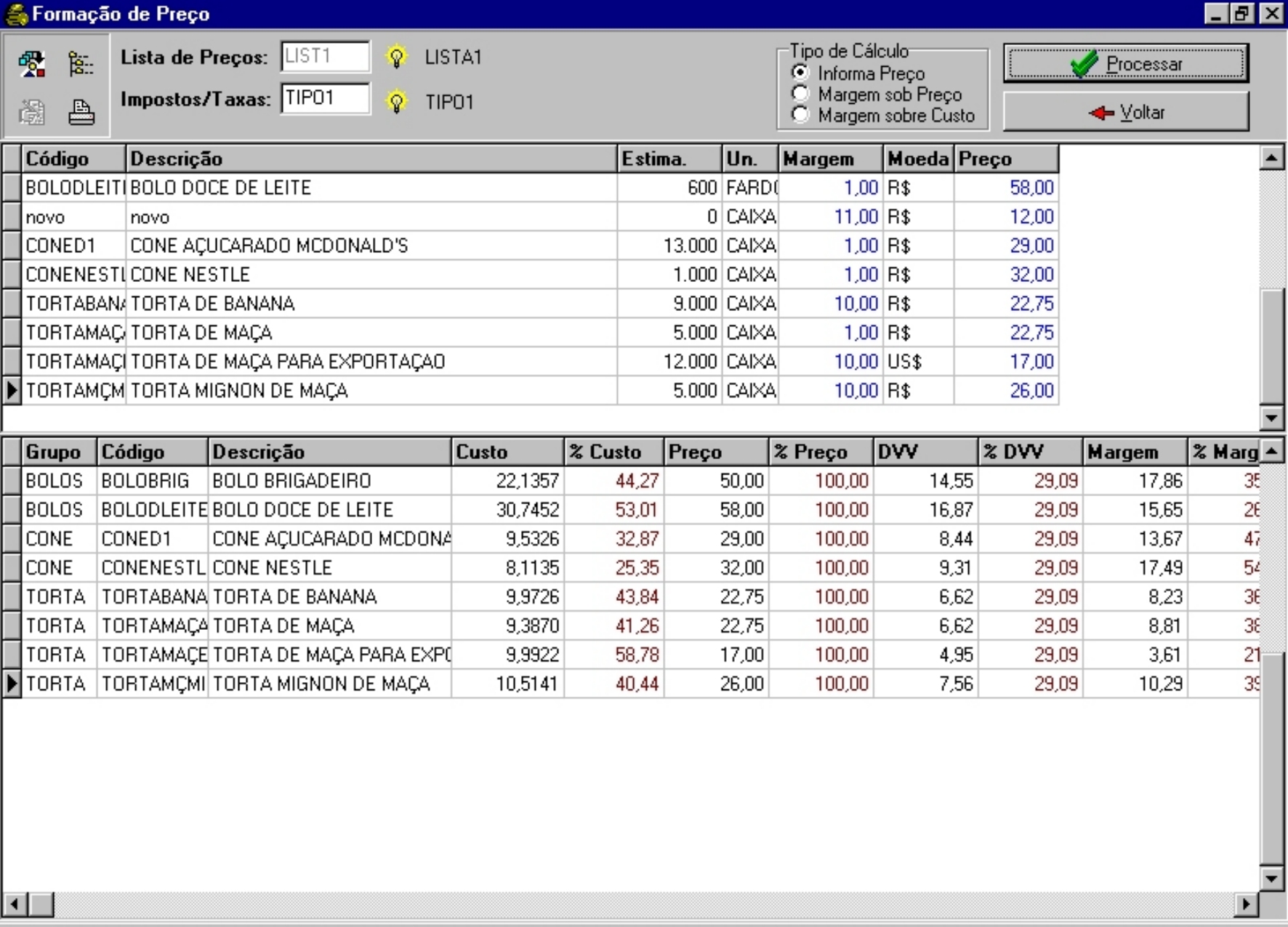Click the 58,78 % Custo cell
This screenshot has width=1288, height=927.
614,655
